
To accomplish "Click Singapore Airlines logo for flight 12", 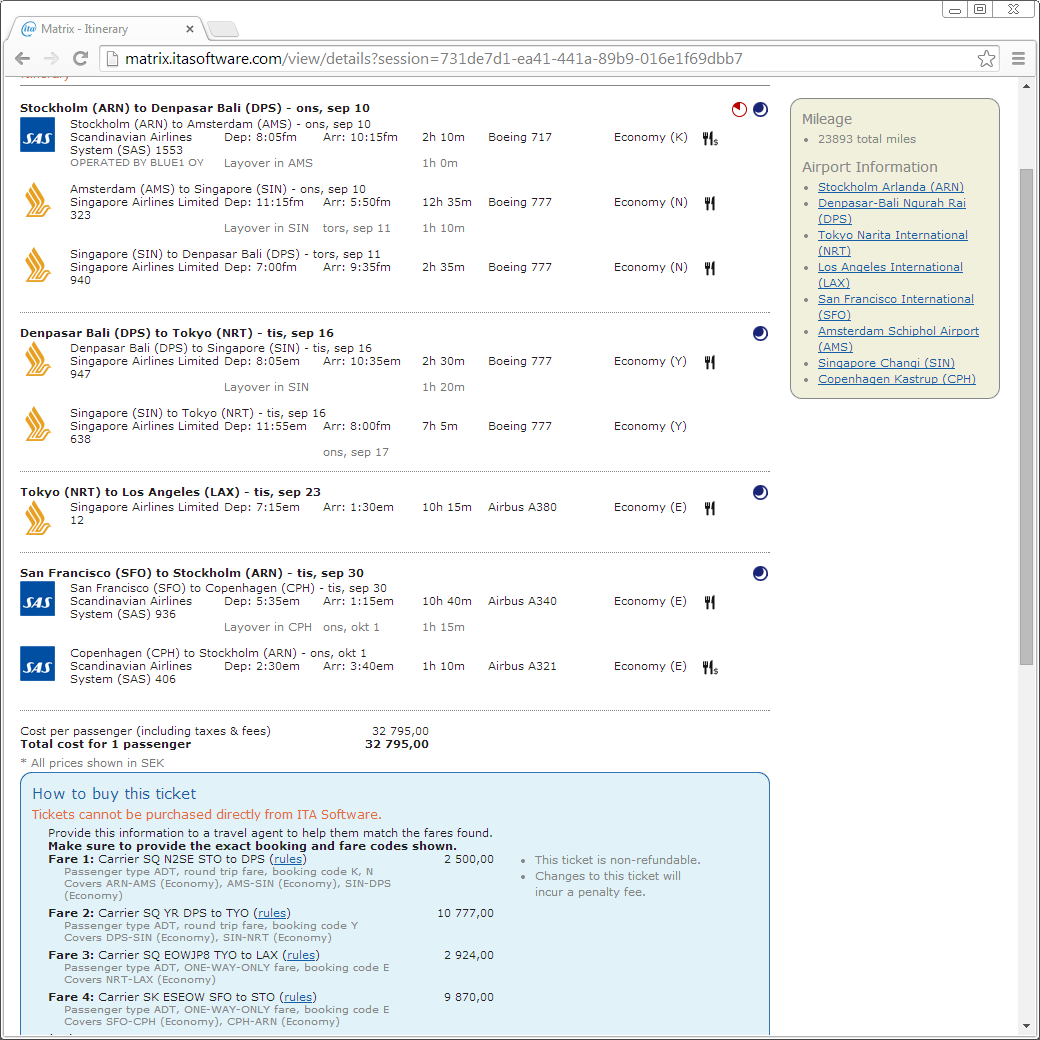I will [38, 517].
